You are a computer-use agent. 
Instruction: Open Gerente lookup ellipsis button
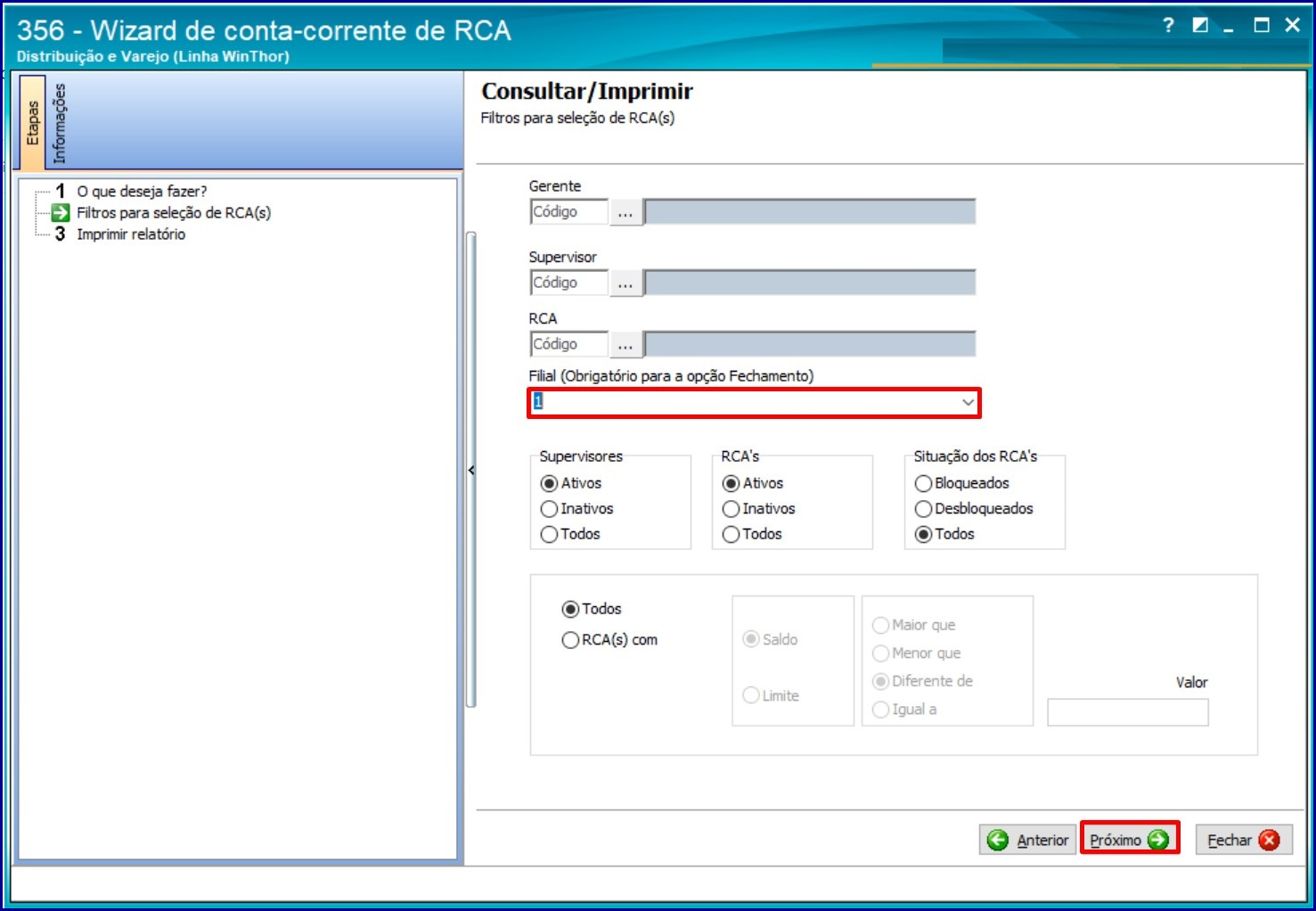625,212
